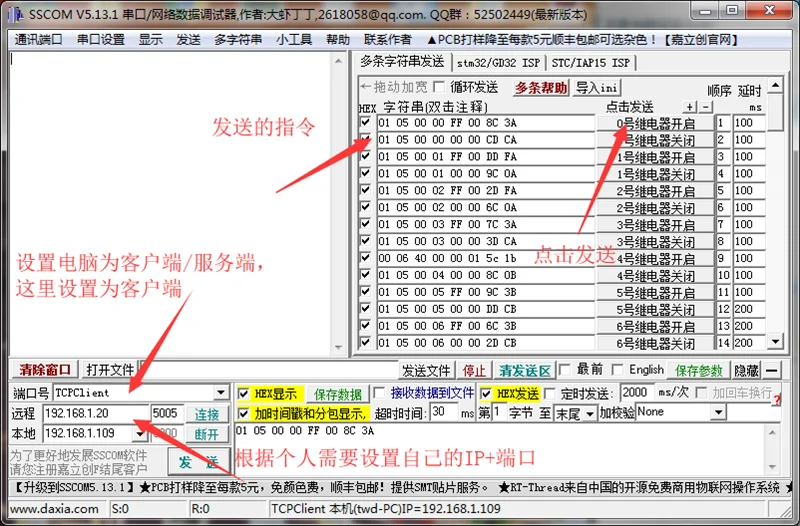Click 保存参数 button

pos(698,370)
